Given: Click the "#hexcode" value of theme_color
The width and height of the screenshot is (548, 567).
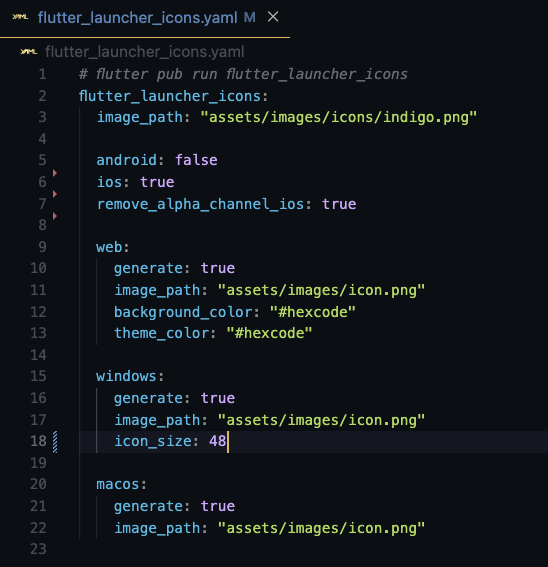Looking at the screenshot, I should tap(269, 333).
